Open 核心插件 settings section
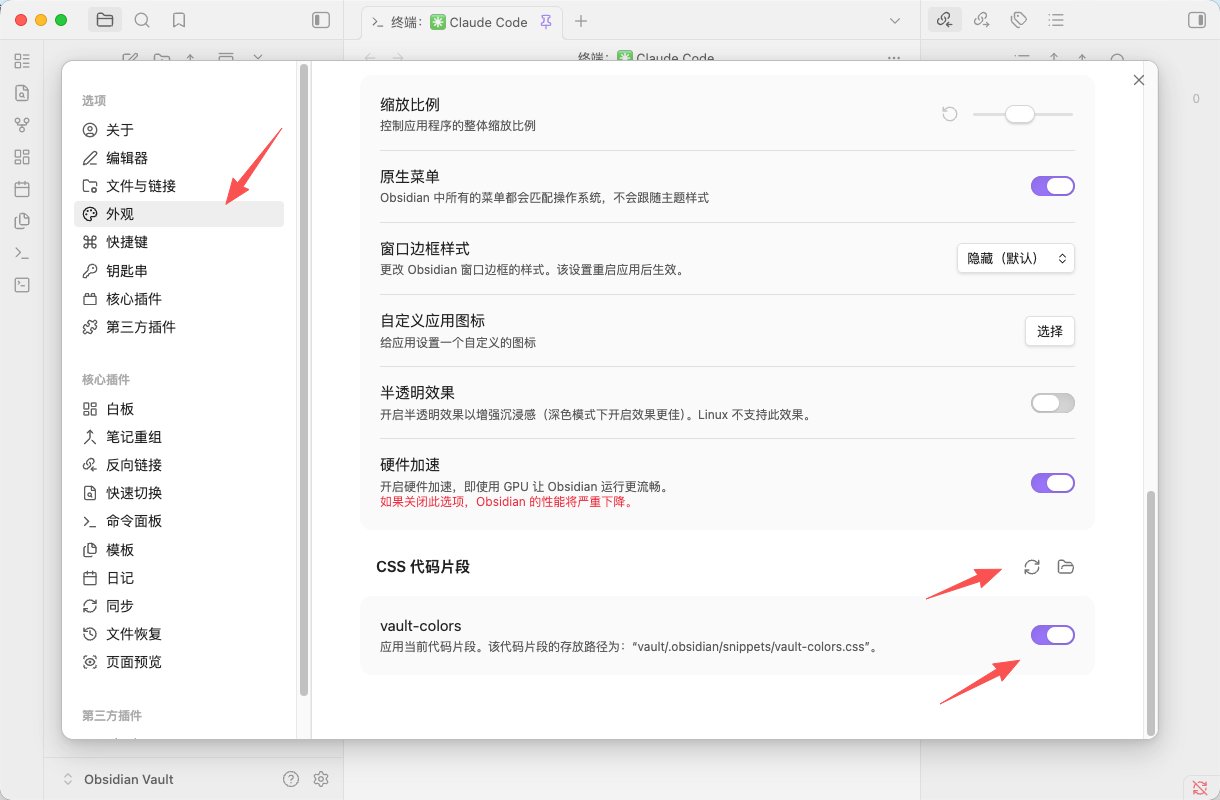Image resolution: width=1220 pixels, height=800 pixels. [x=179, y=299]
